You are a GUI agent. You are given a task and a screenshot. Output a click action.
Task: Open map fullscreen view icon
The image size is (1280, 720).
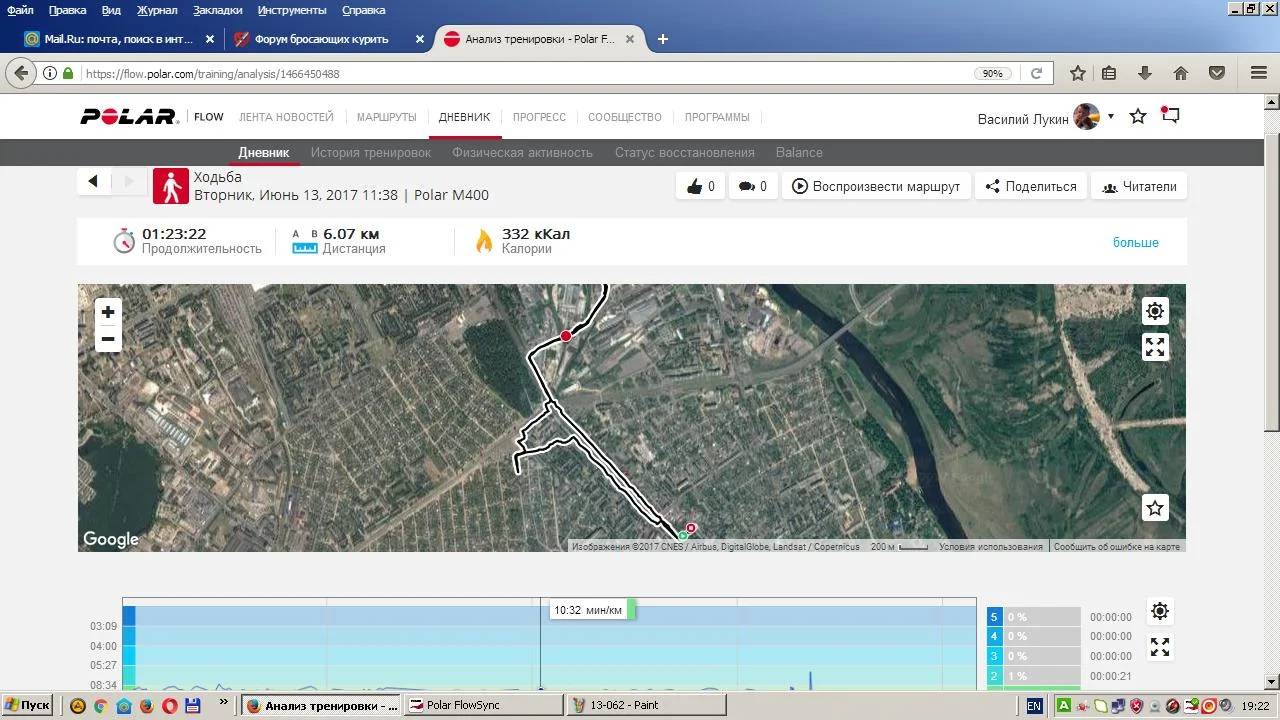point(1155,347)
